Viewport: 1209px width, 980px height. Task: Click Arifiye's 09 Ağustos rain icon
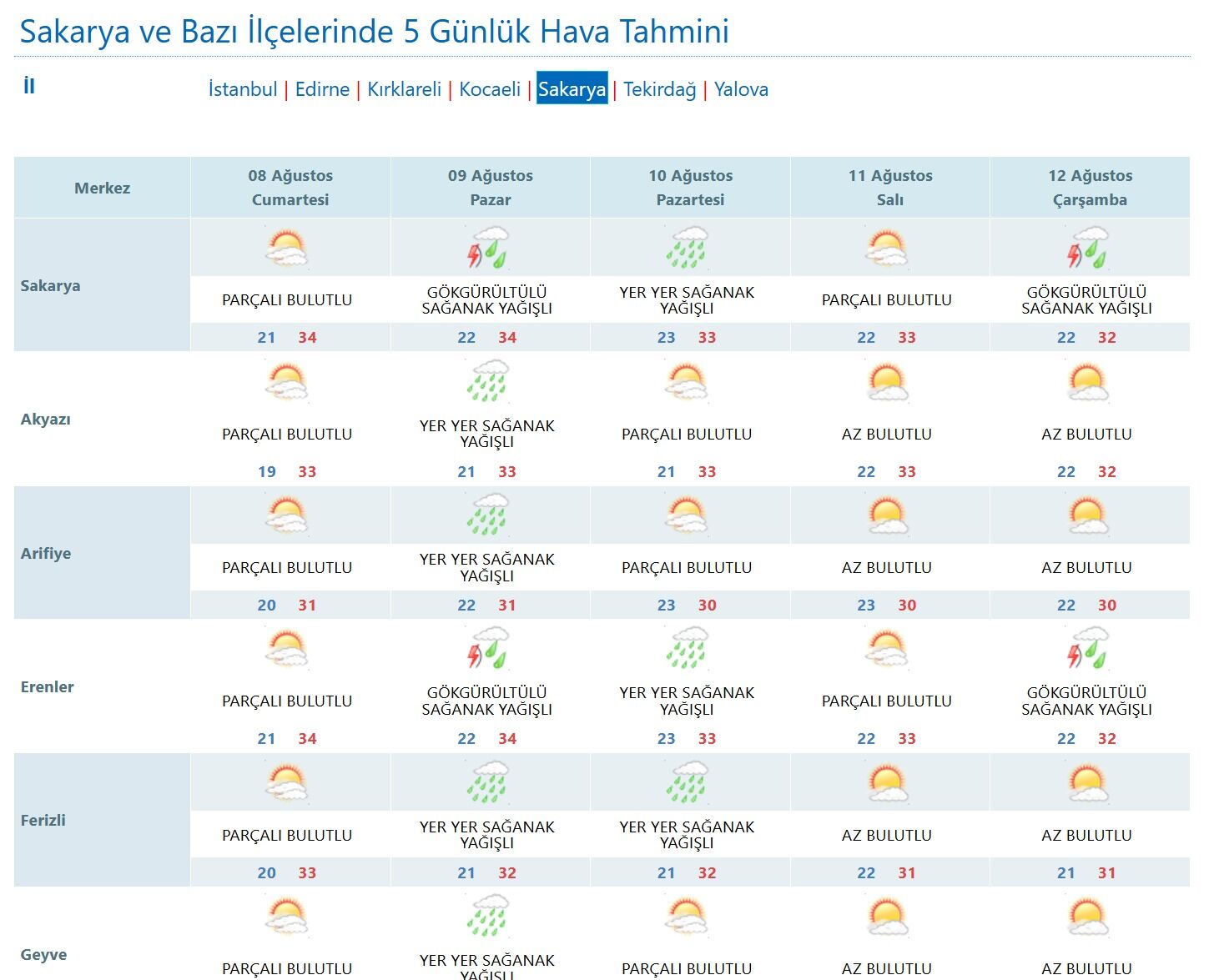point(487,515)
